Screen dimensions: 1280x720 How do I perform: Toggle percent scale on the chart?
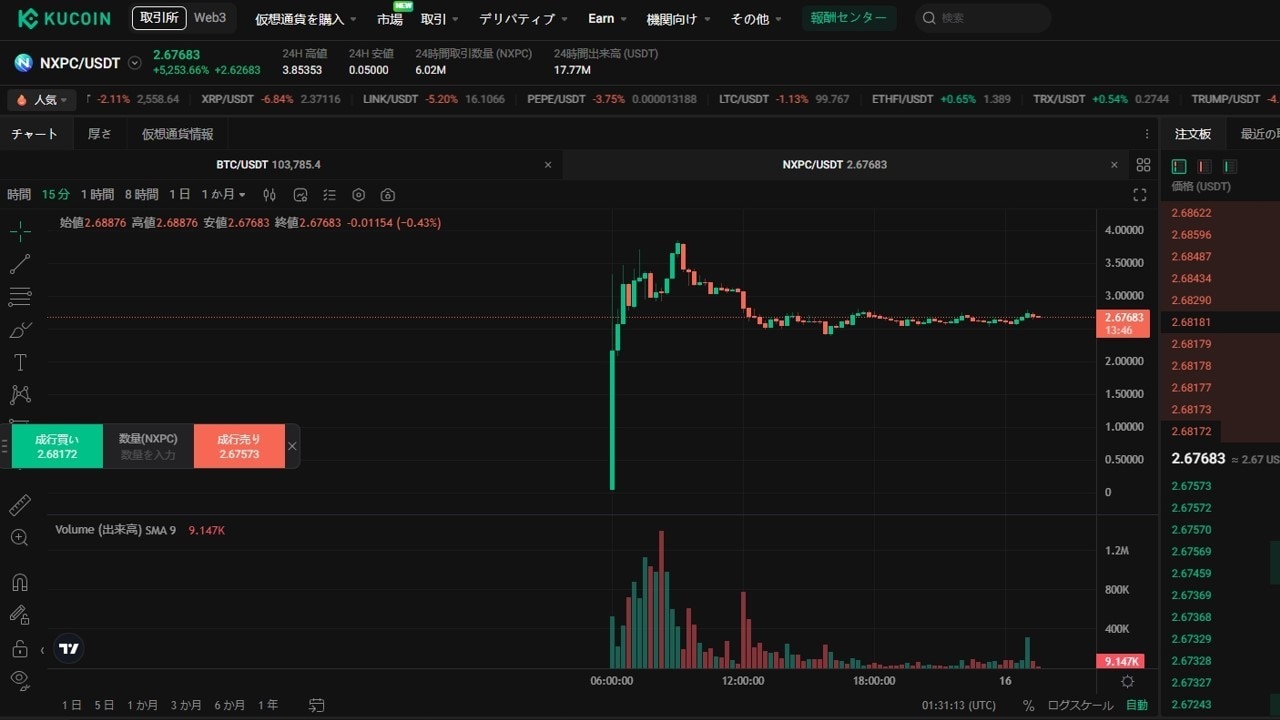(x=1028, y=705)
